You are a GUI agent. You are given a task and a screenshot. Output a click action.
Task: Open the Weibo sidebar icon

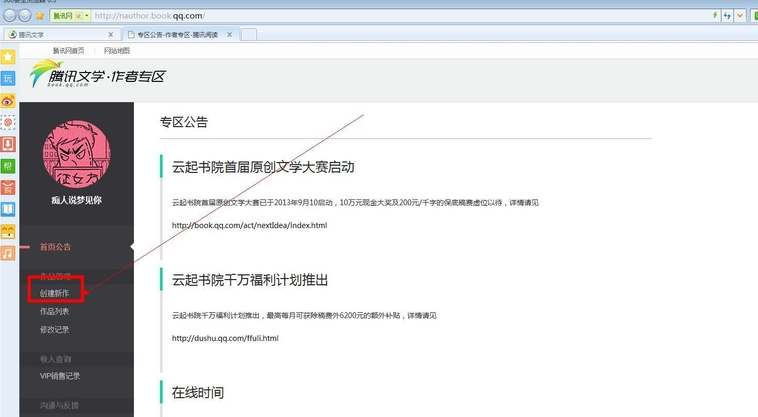click(x=8, y=101)
